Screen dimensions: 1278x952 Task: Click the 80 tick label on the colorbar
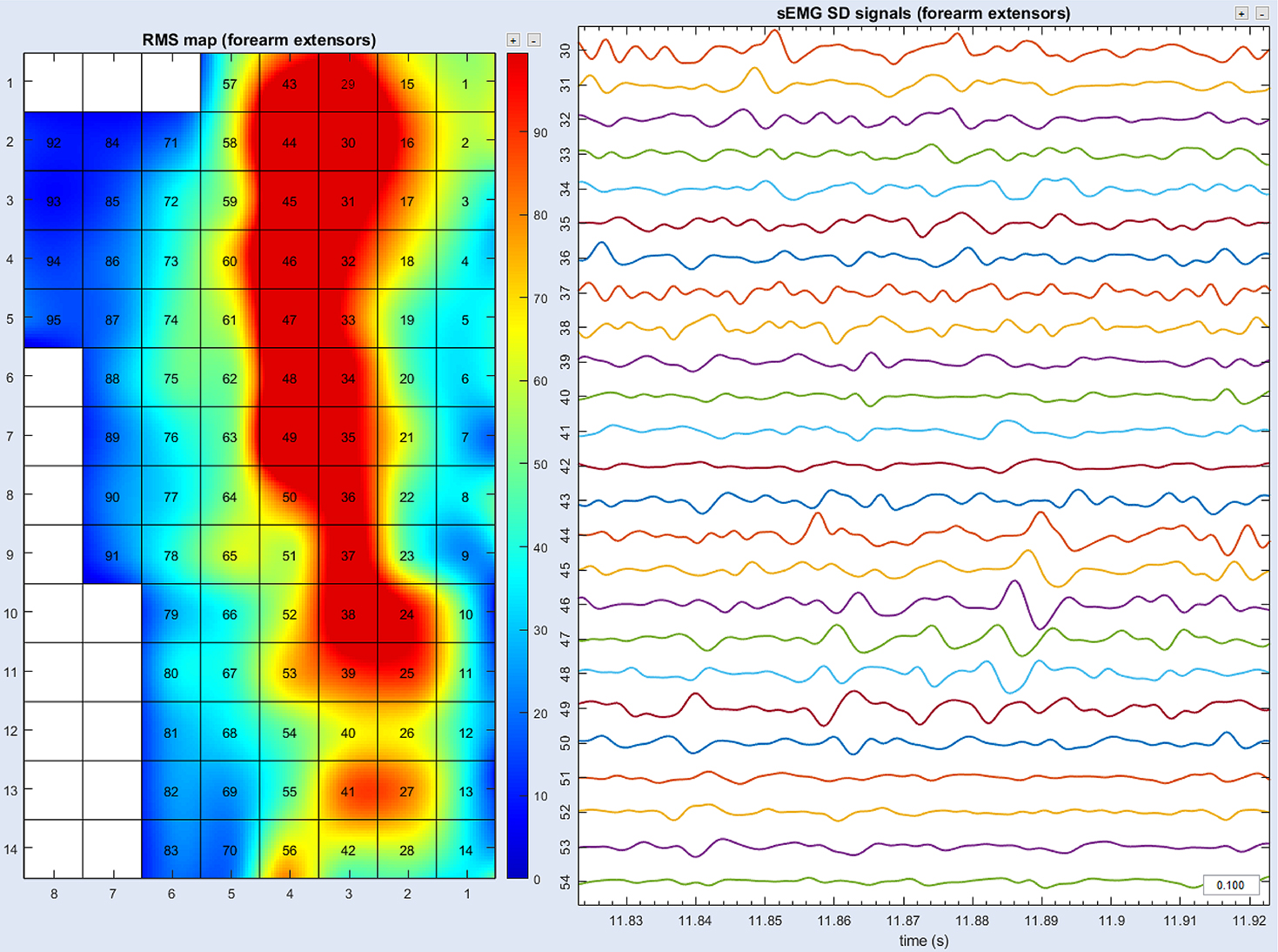click(540, 215)
